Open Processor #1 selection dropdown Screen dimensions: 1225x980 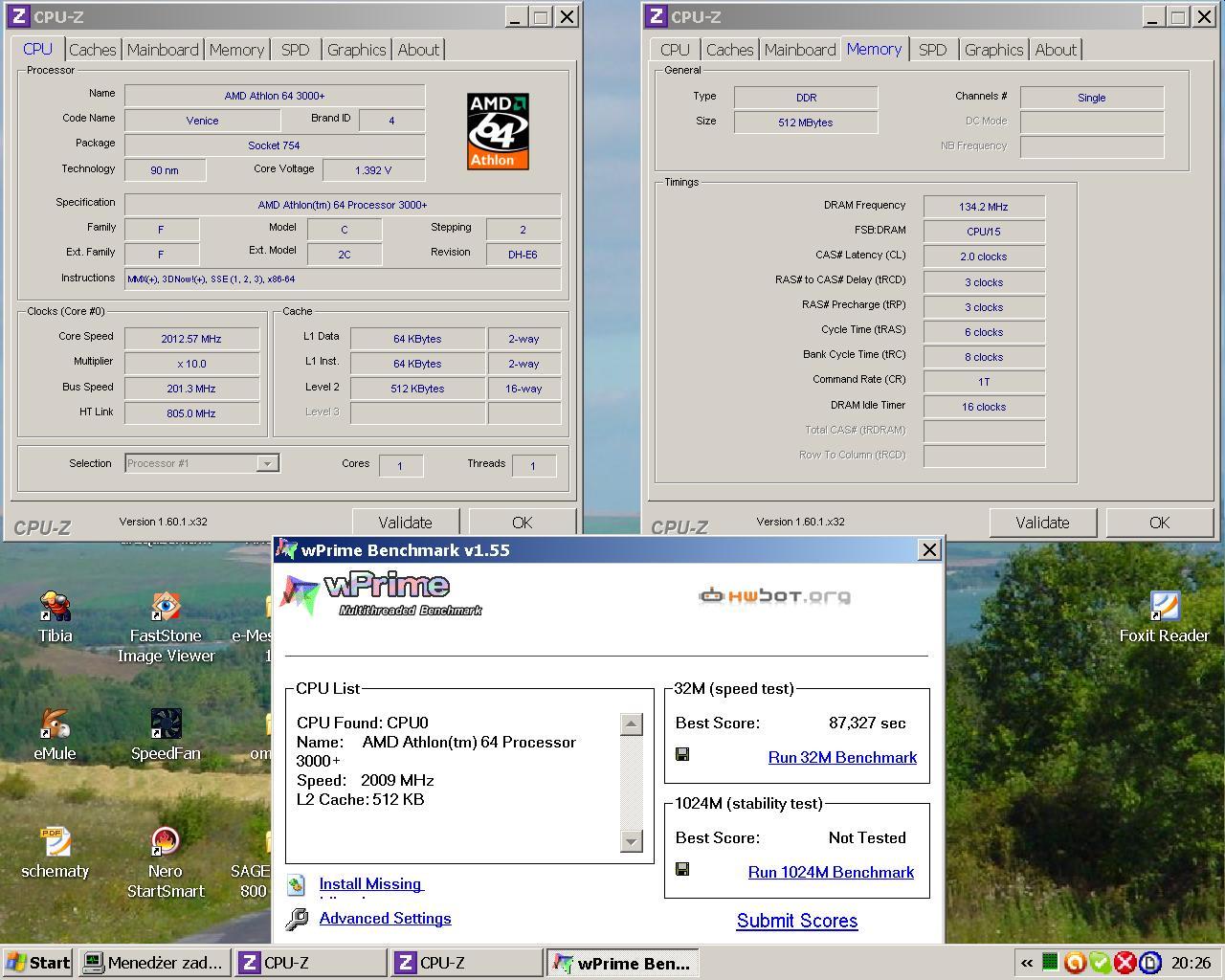click(202, 463)
